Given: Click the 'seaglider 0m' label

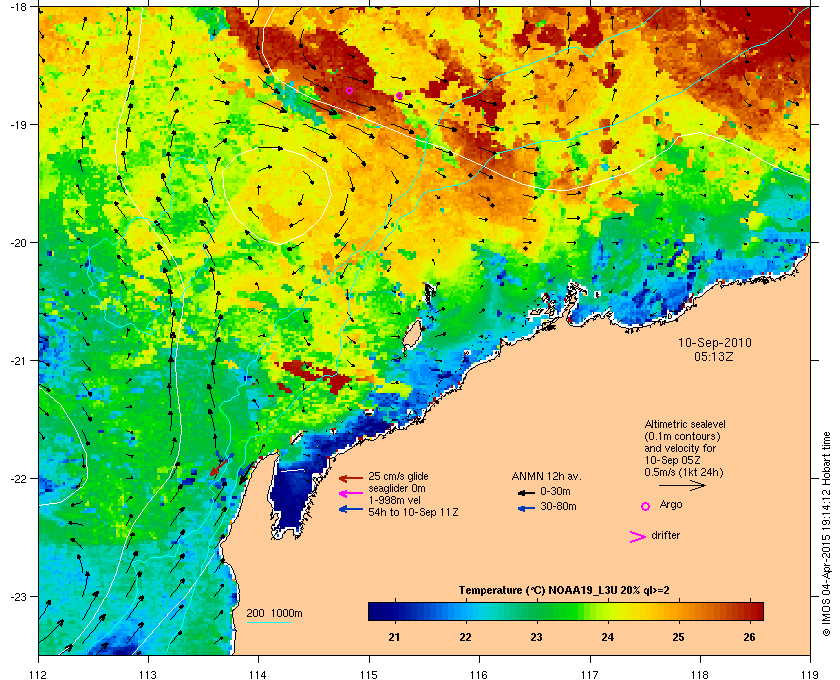Looking at the screenshot, I should (x=396, y=488).
